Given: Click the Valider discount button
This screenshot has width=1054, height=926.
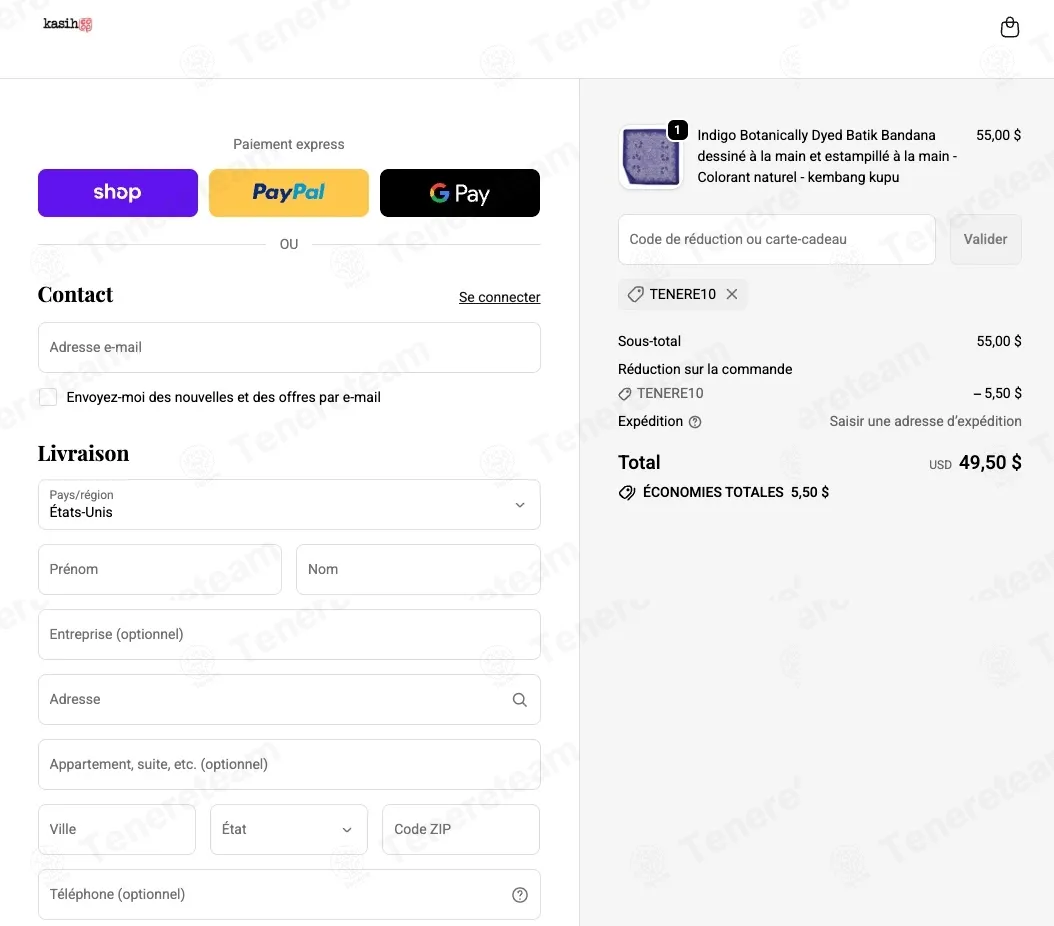Looking at the screenshot, I should [985, 239].
